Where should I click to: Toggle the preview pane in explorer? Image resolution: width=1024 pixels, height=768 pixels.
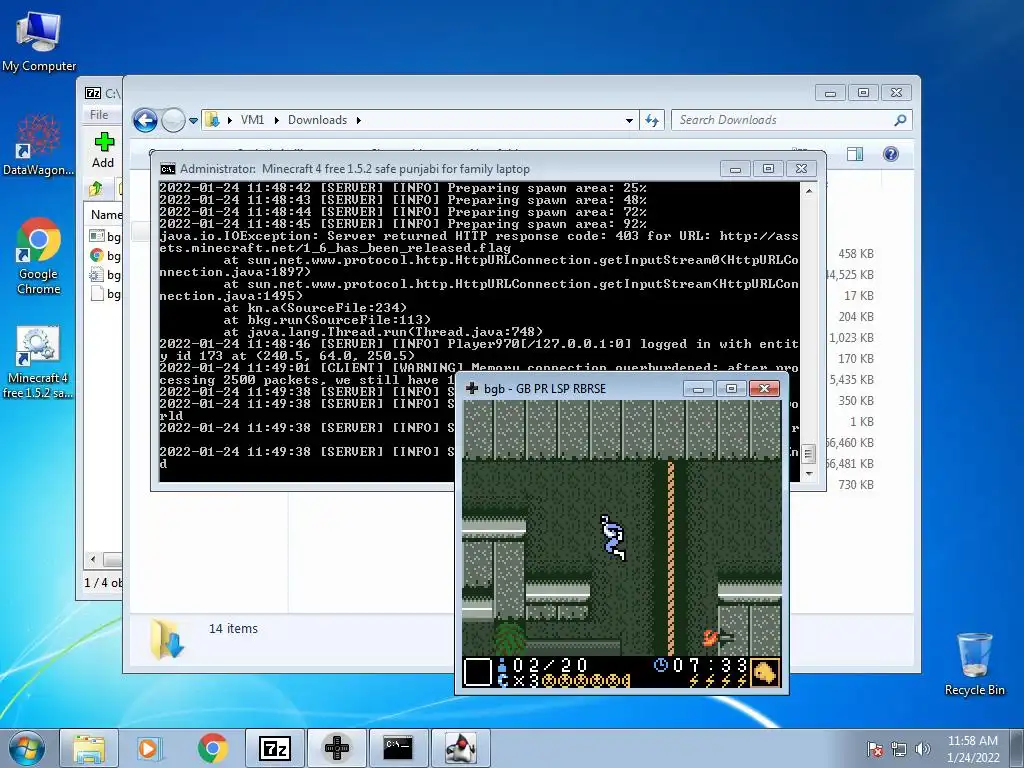pyautogui.click(x=854, y=154)
